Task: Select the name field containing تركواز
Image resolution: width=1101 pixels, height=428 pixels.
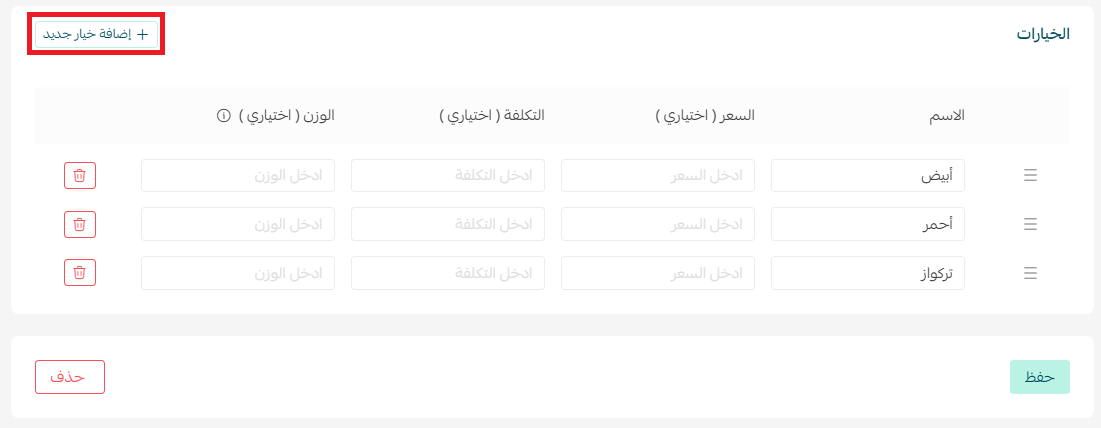Action: (x=868, y=273)
